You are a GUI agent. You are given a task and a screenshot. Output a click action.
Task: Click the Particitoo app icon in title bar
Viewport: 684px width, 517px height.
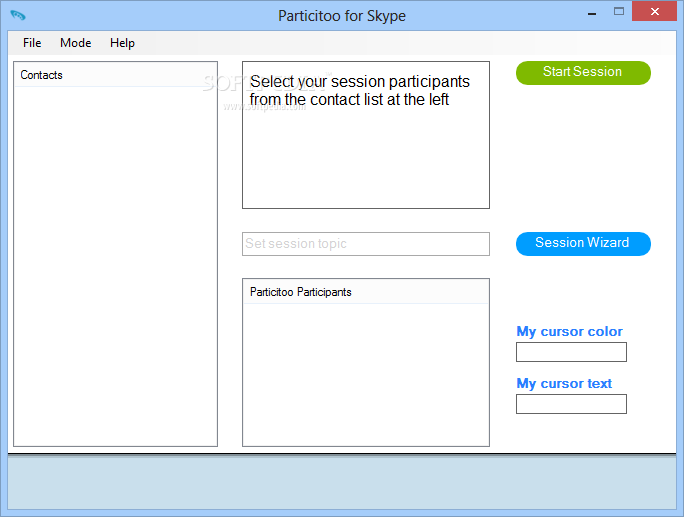point(18,15)
